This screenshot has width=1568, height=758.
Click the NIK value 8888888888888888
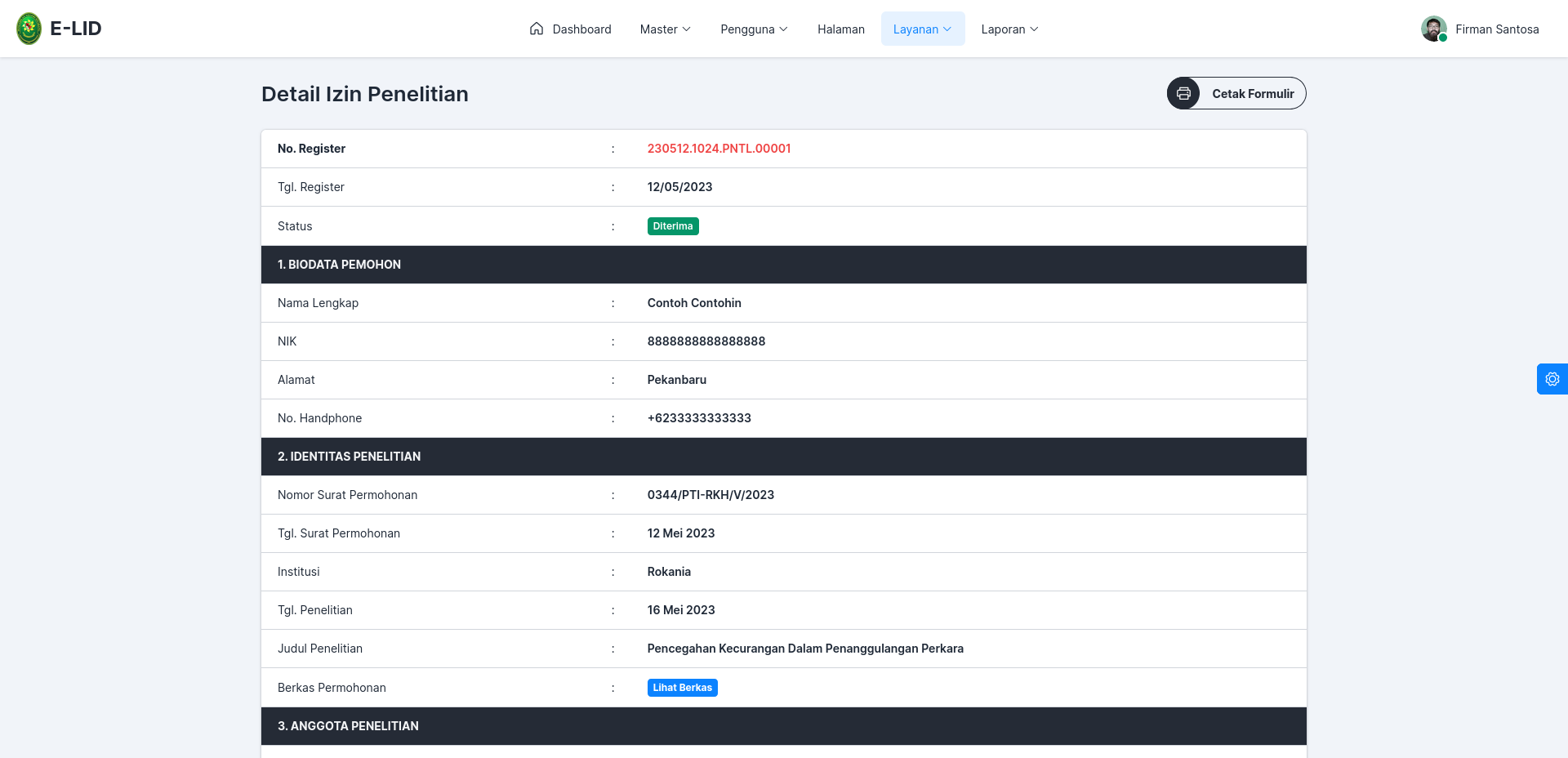click(x=706, y=341)
